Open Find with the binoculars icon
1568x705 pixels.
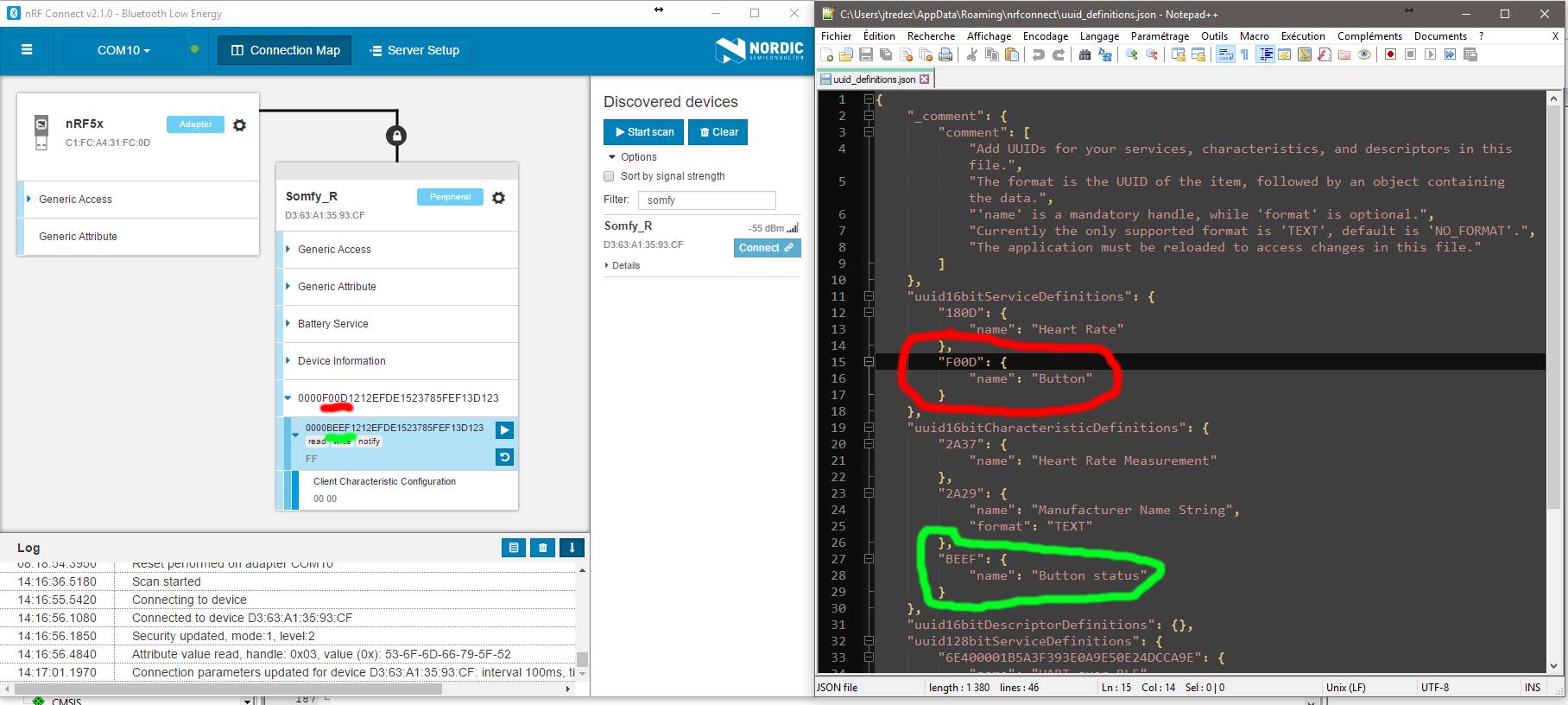[1085, 54]
